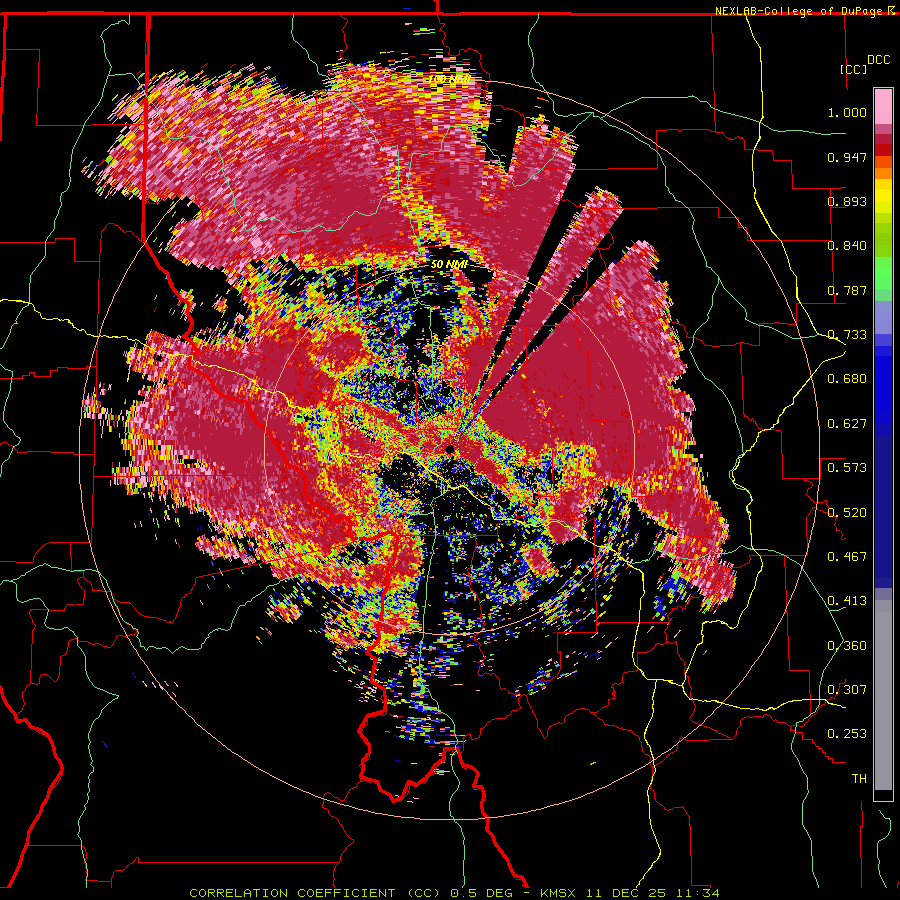900x900 pixels.
Task: Click the 0.680 scale value
Action: pyautogui.click(x=847, y=379)
